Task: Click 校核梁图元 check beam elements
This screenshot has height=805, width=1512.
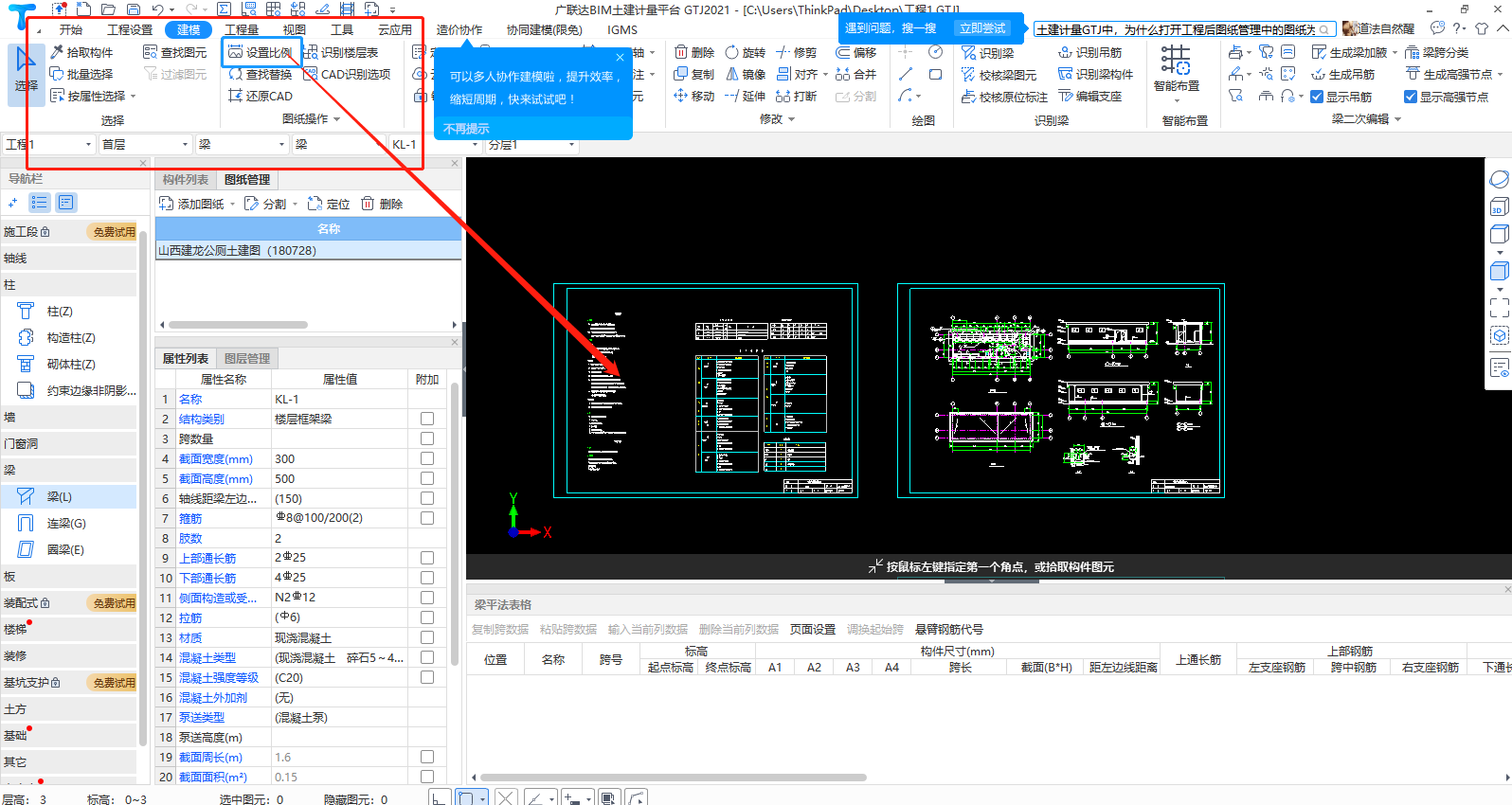Action: click(x=999, y=74)
